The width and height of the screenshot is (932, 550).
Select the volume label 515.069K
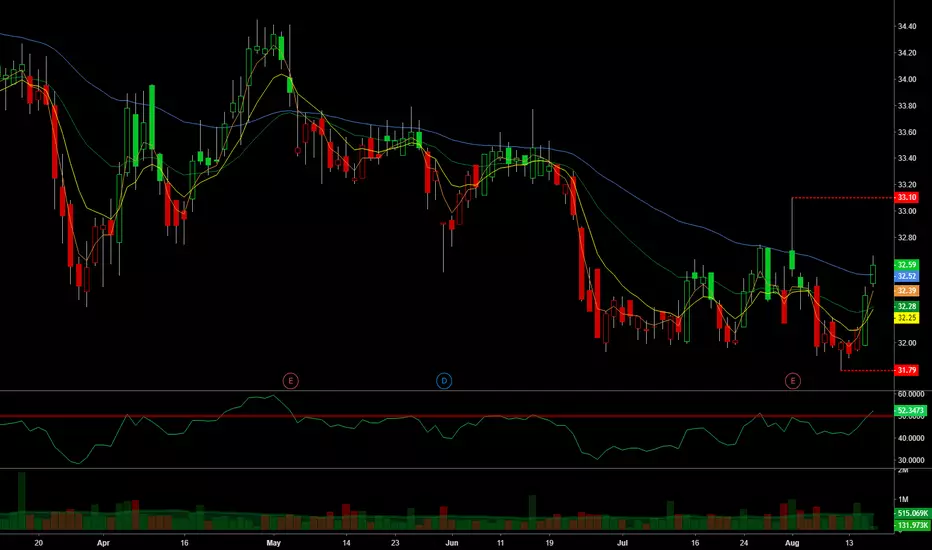(912, 513)
